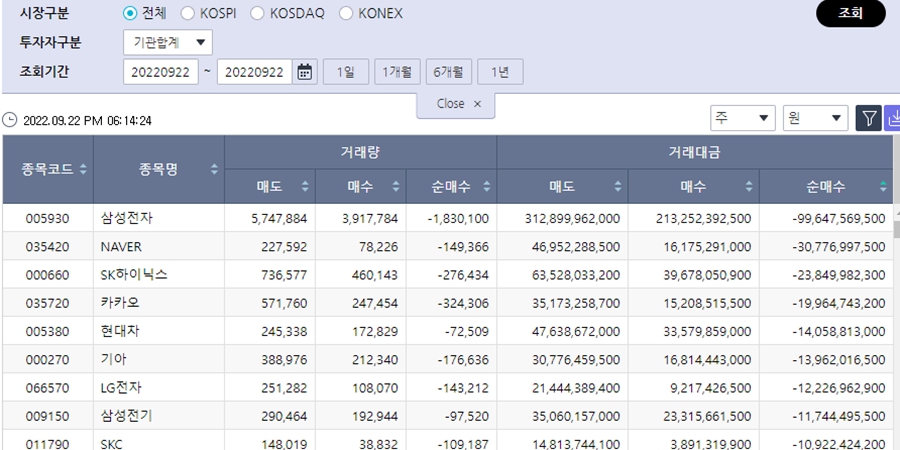Screen dimensions: 900x450
Task: Sort 거래량 순매수 column
Action: pyautogui.click(x=486, y=187)
